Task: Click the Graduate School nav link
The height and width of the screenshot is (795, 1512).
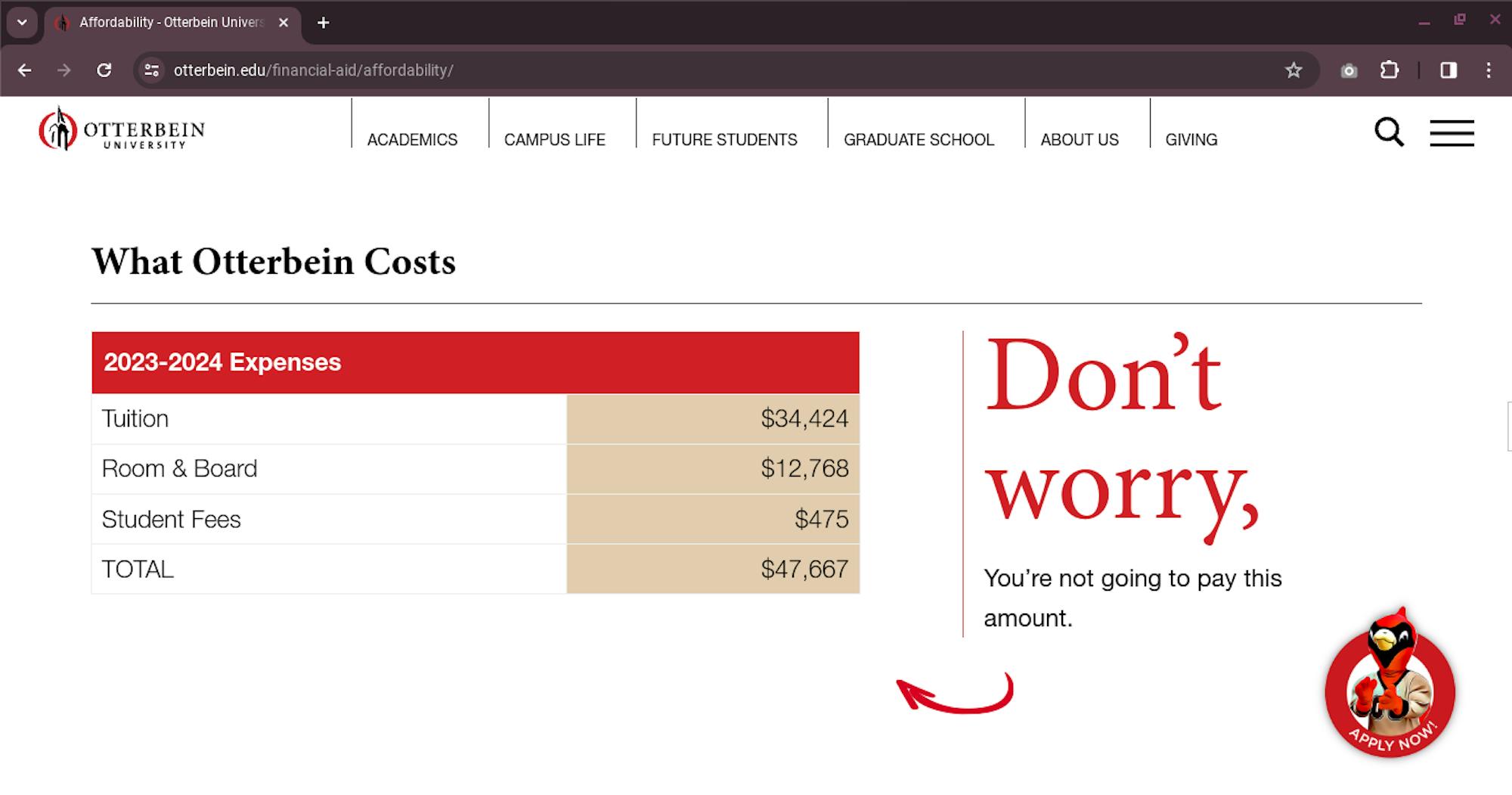Action: (919, 140)
